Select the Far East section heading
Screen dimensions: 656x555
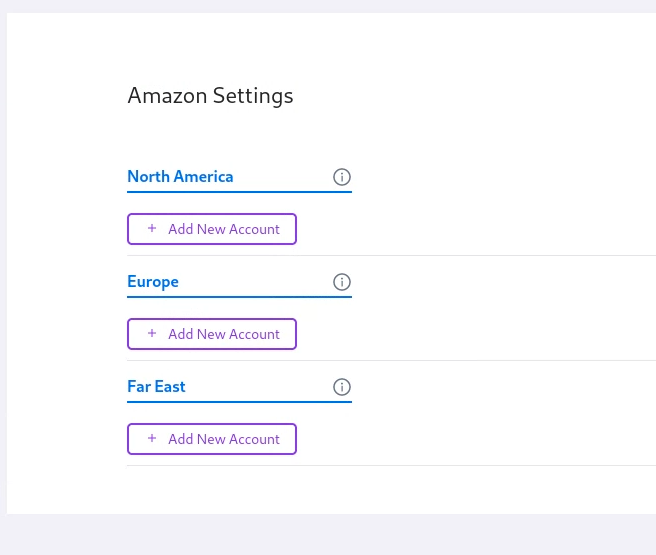coord(156,387)
